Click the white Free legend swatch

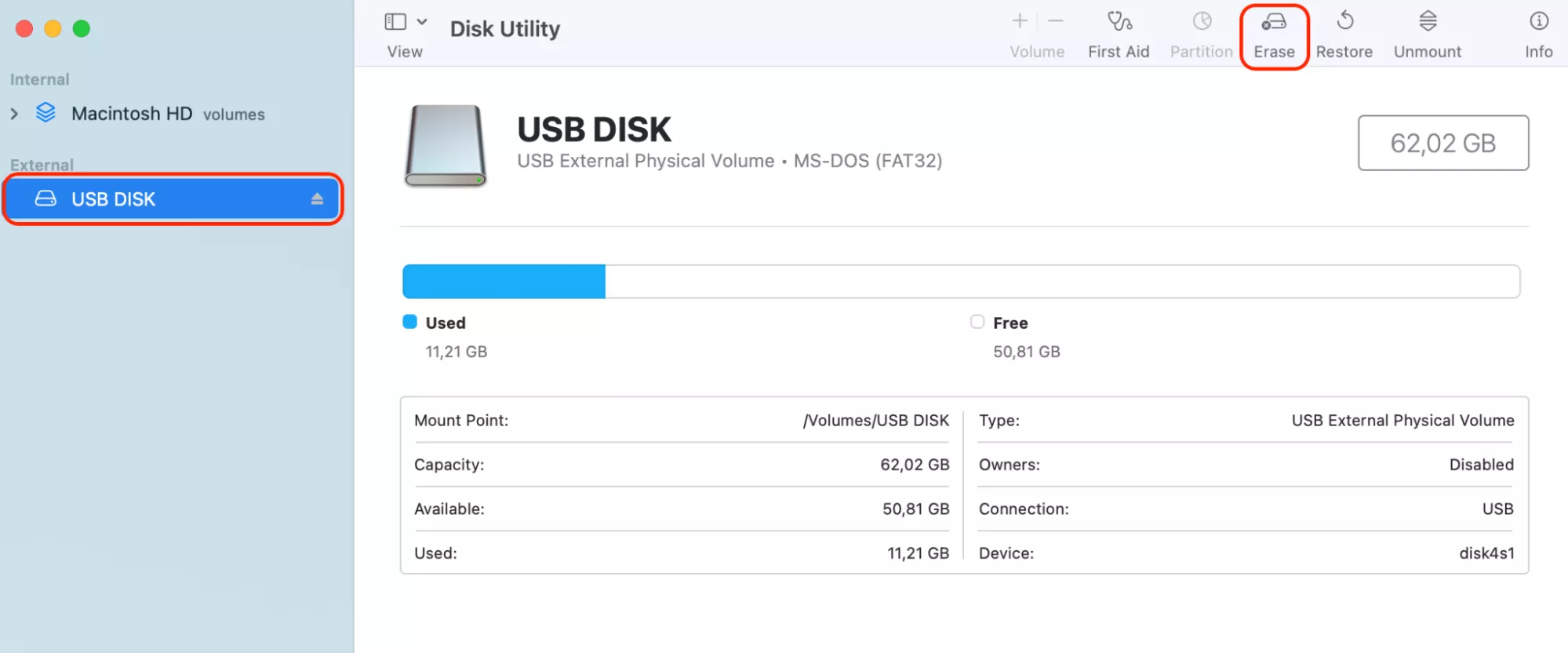(x=977, y=322)
